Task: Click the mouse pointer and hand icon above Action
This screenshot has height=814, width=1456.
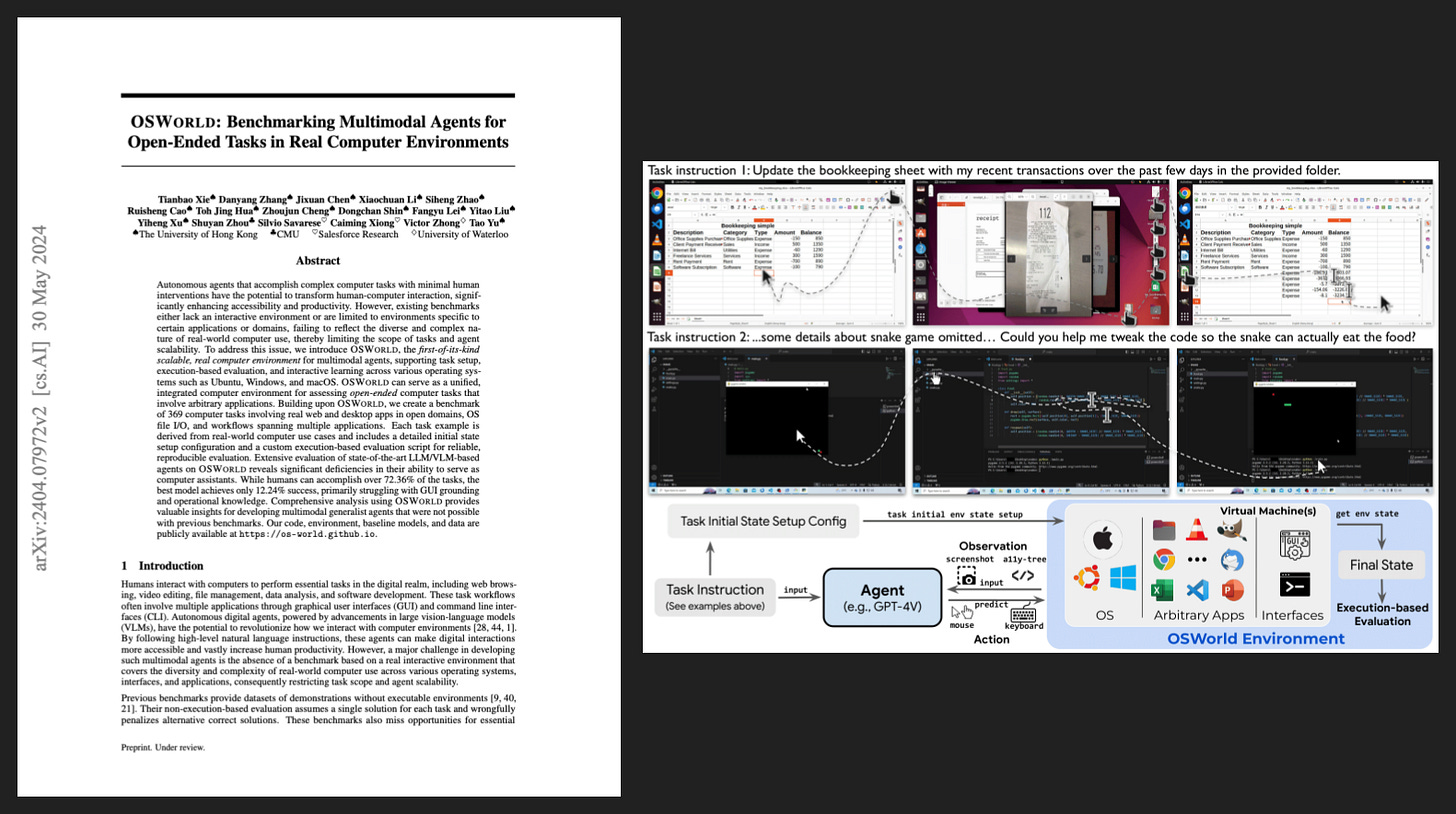Action: click(961, 611)
